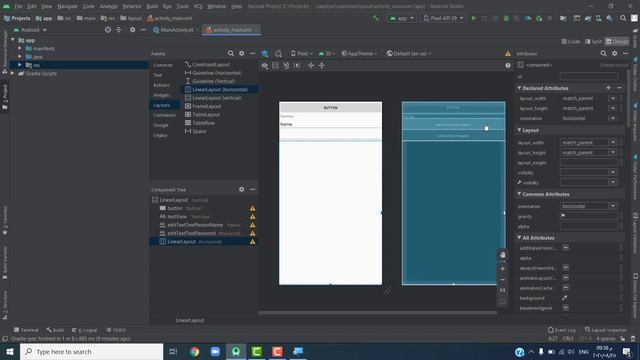640x360 pixels.
Task: Open the Pixel API 29 device dropdown
Action: coord(444,18)
